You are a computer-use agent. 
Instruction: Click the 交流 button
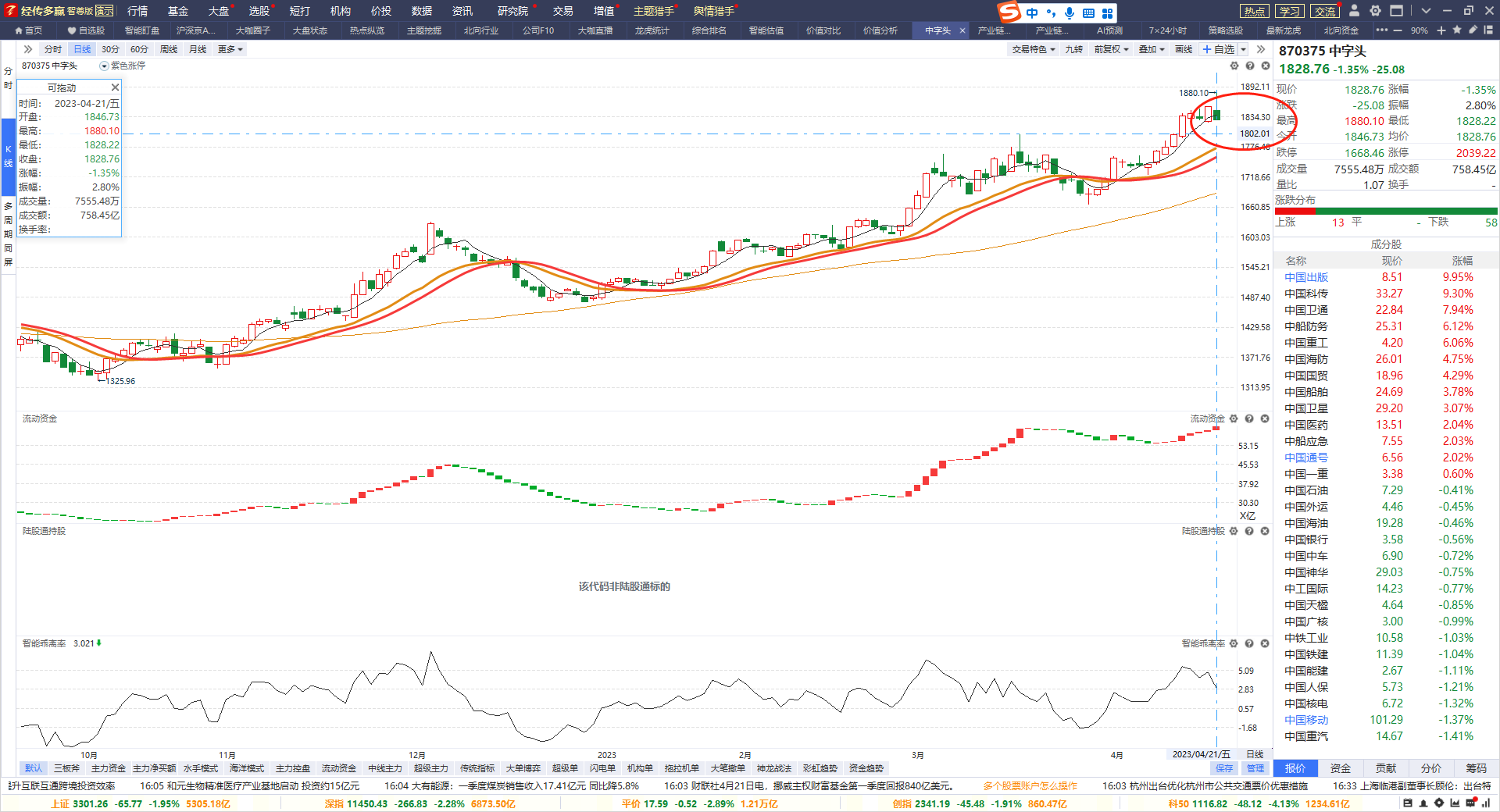click(x=1325, y=11)
